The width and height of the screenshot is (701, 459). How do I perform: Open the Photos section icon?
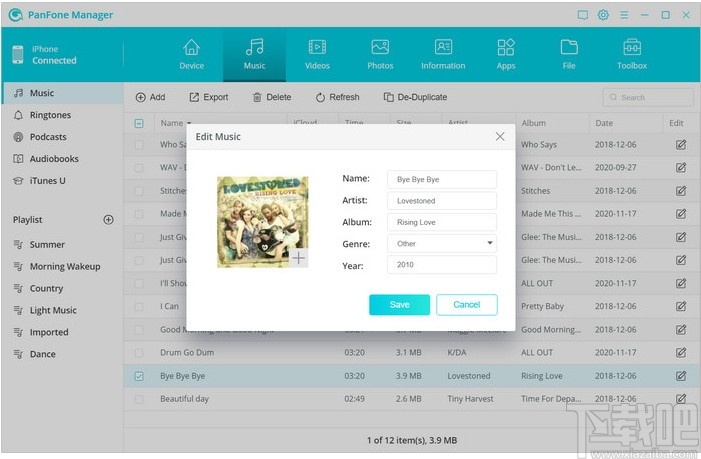[x=380, y=47]
